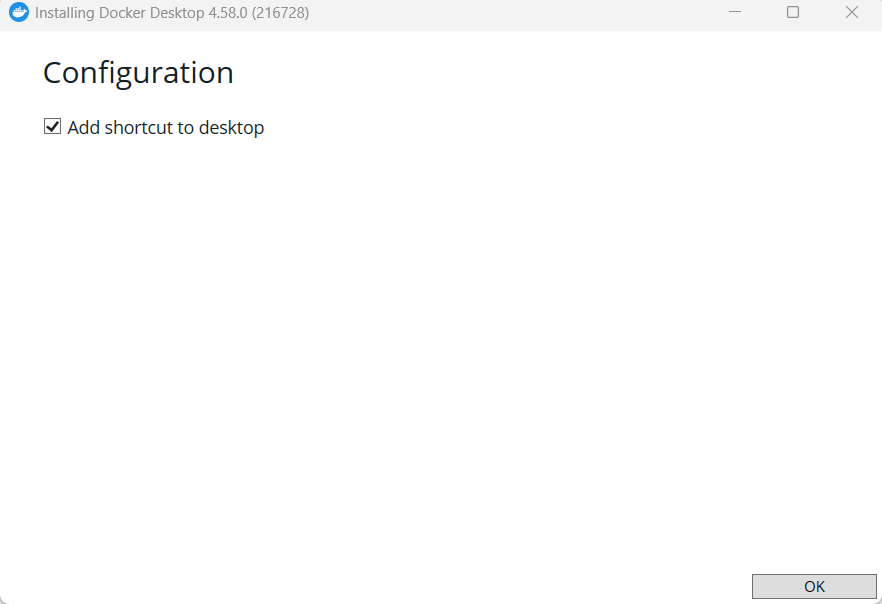This screenshot has width=882, height=604.
Task: Click the Installing Docker Desktop 4.58.0 title text
Action: click(172, 12)
